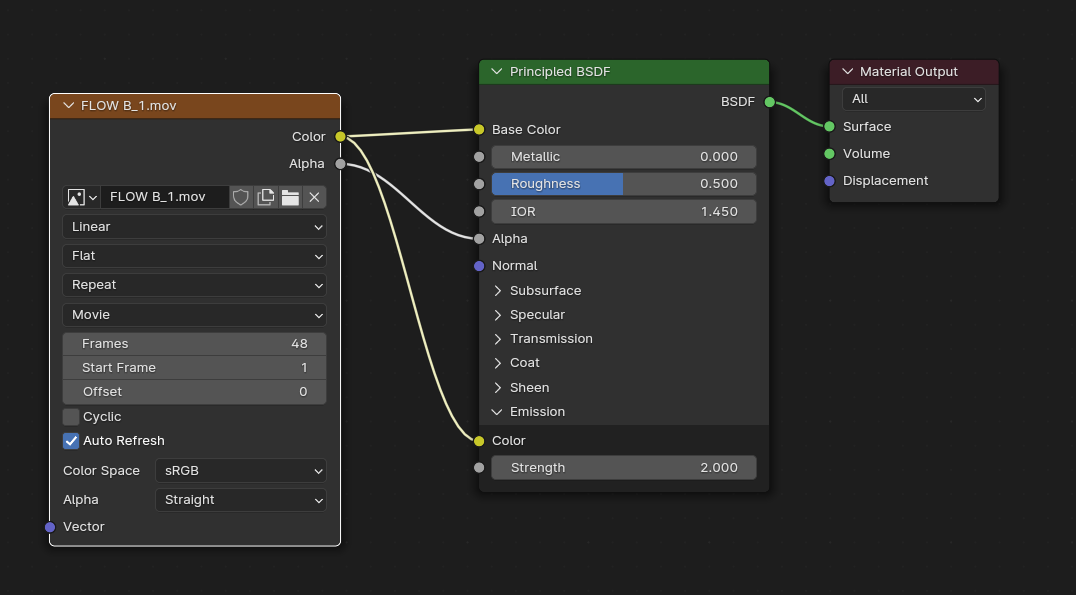Expand the Specular panel
This screenshot has width=1076, height=595.
pyautogui.click(x=498, y=315)
